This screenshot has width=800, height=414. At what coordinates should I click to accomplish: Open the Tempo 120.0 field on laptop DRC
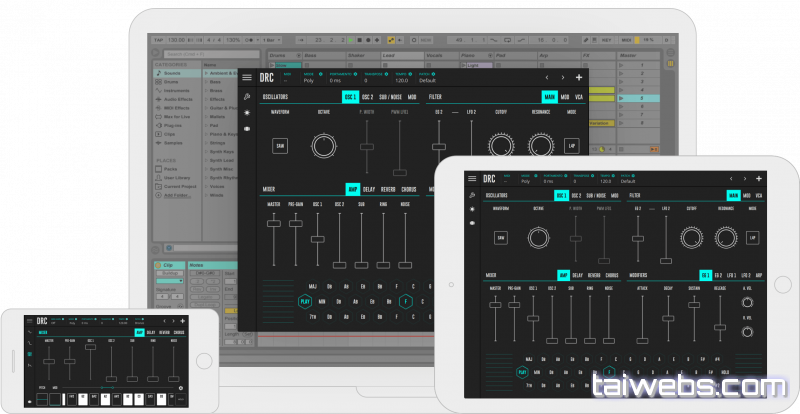point(401,79)
